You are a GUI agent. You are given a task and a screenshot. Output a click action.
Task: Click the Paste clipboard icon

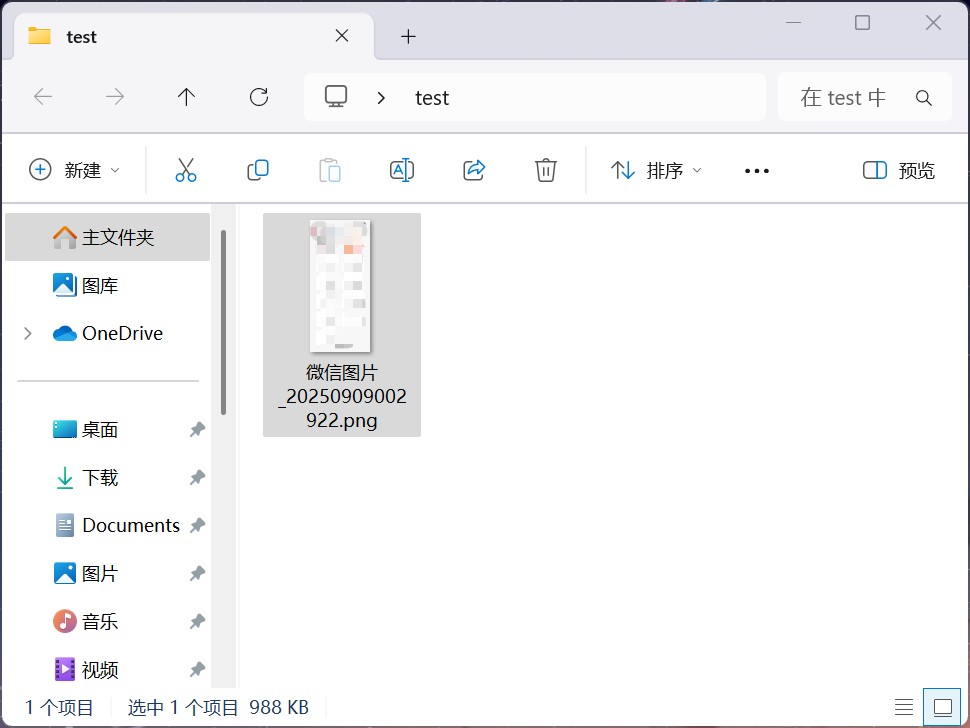(x=330, y=170)
